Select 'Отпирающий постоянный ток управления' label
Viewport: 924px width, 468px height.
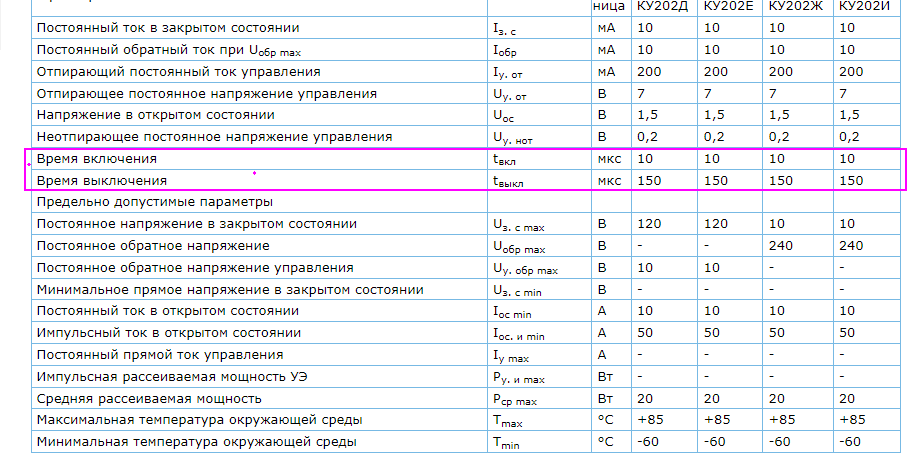[179, 72]
